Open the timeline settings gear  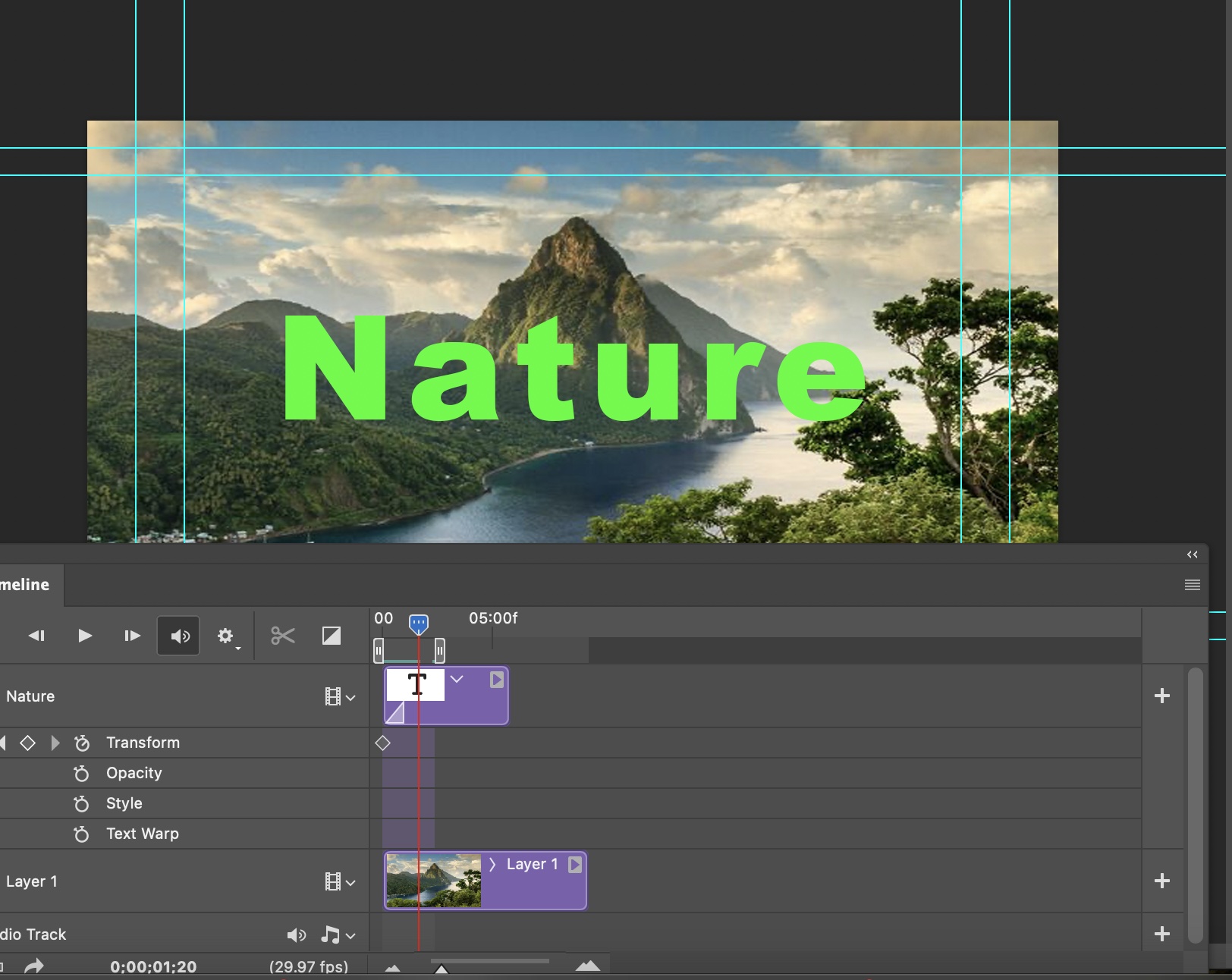pos(225,636)
